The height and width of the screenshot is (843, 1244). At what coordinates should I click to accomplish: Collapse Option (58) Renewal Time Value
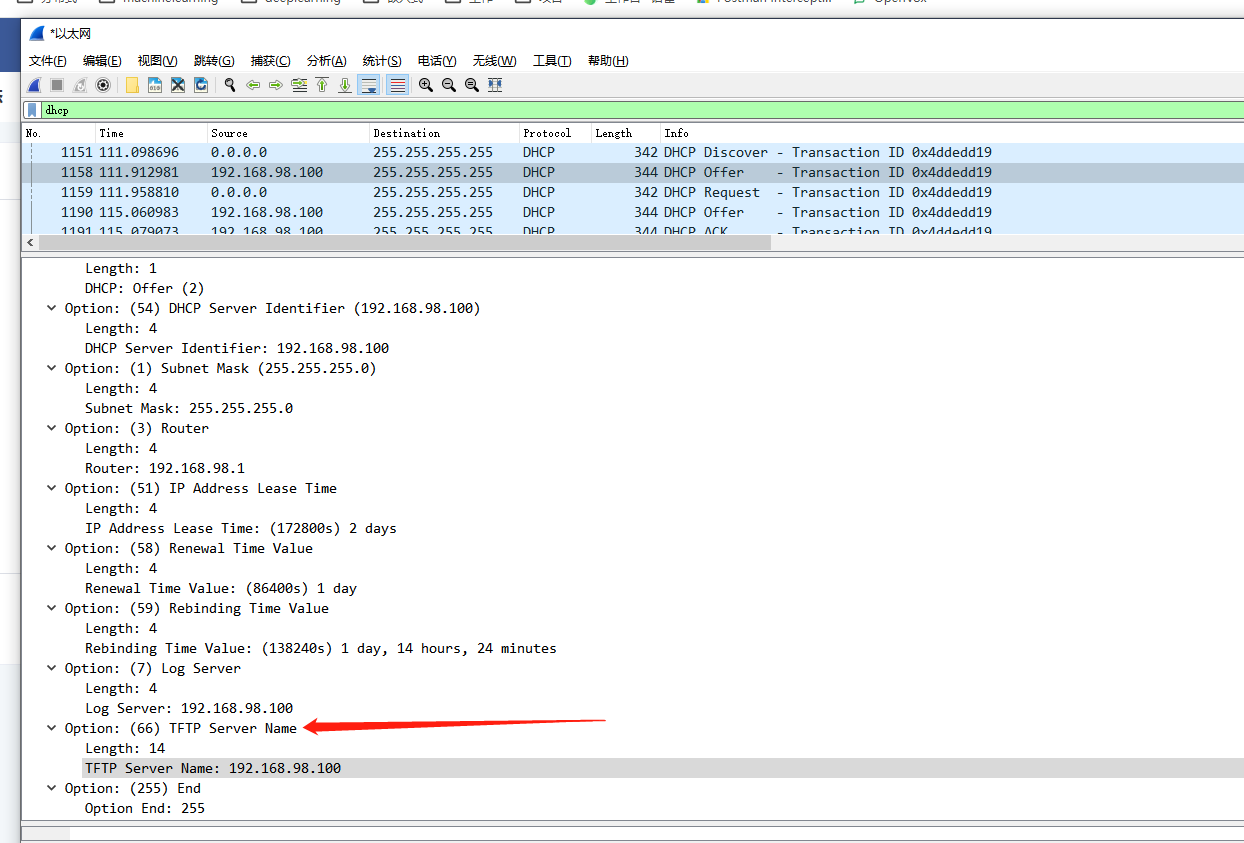51,548
